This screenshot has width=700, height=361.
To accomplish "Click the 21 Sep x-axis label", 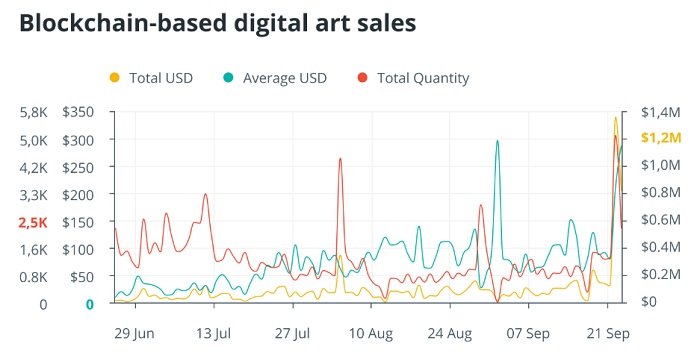I will (608, 334).
